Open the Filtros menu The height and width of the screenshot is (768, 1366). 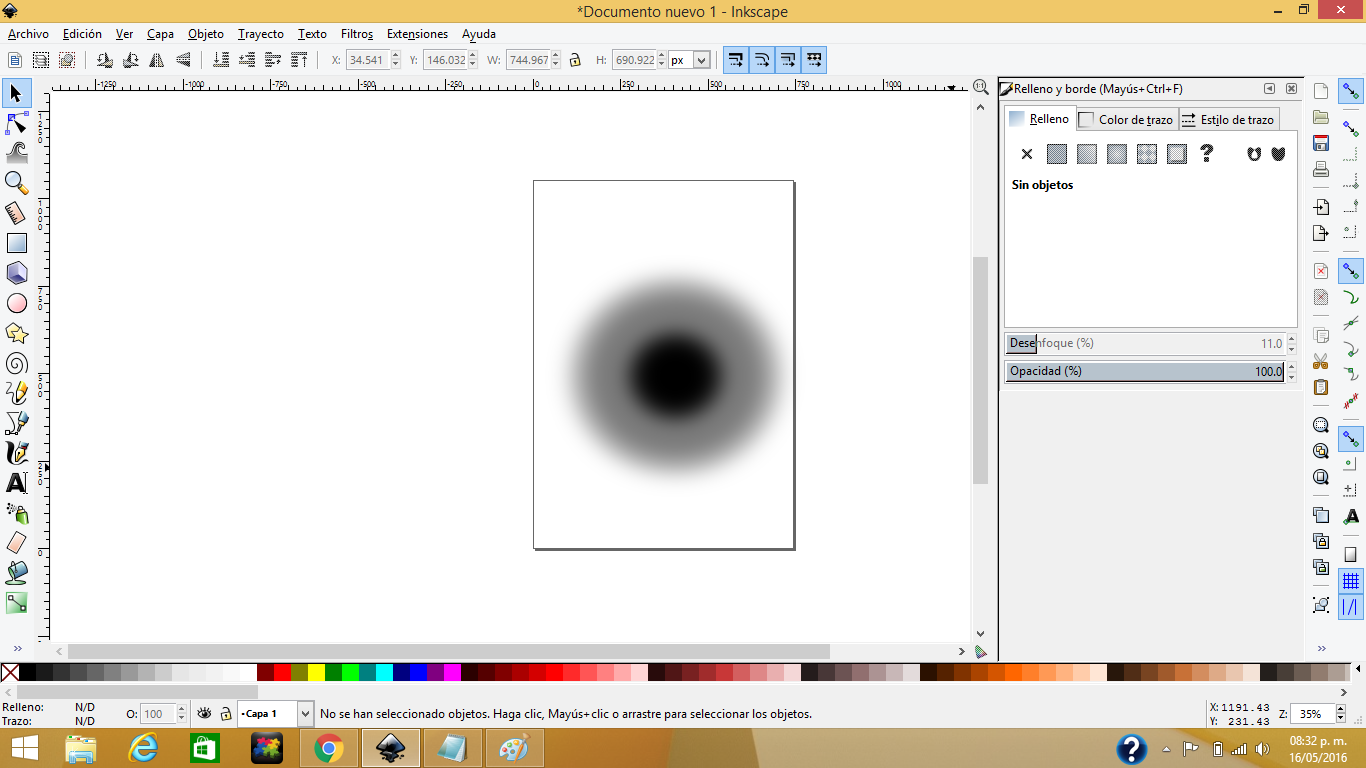(x=356, y=33)
